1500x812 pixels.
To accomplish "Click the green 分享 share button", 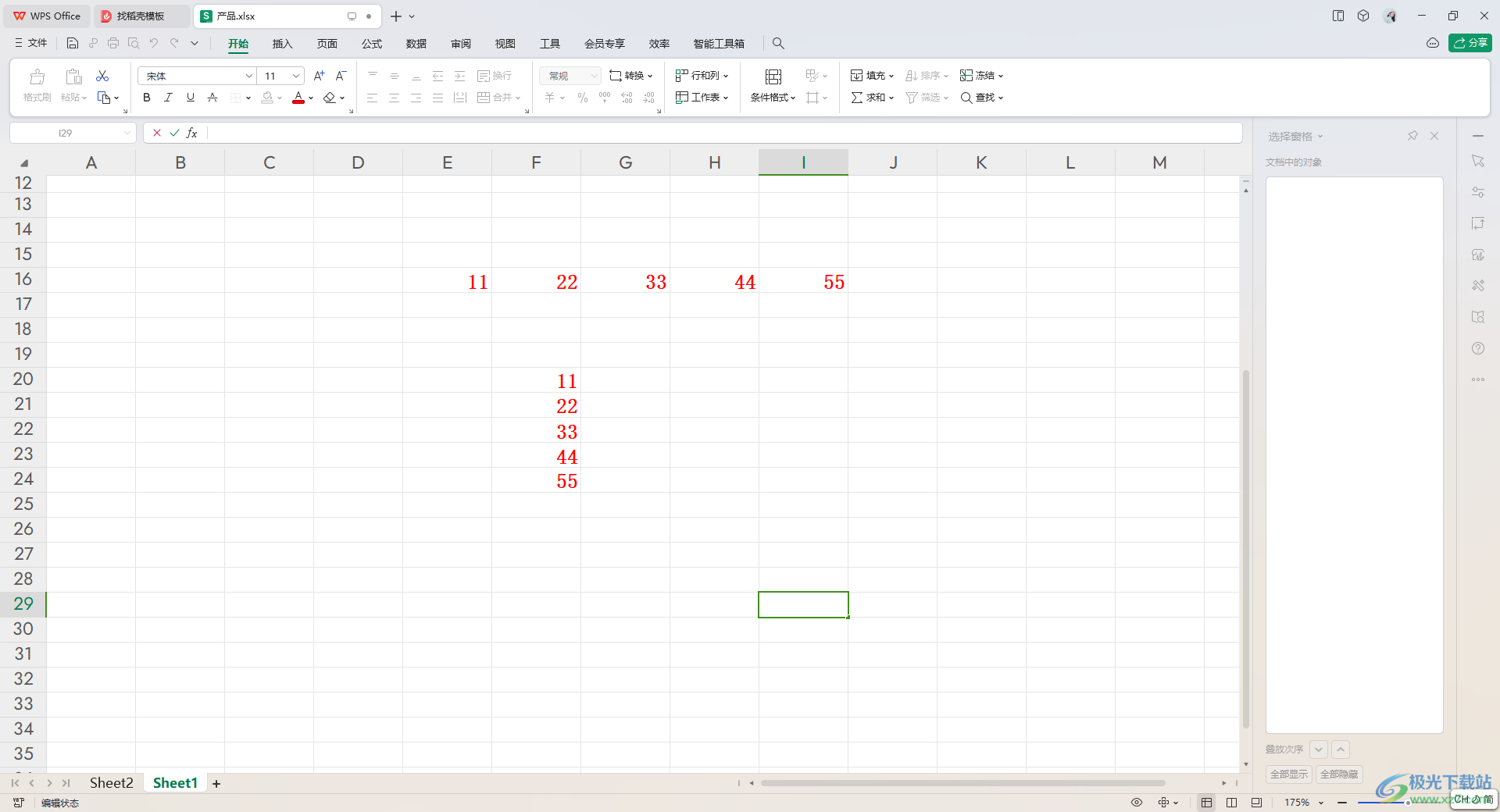I will pos(1470,43).
